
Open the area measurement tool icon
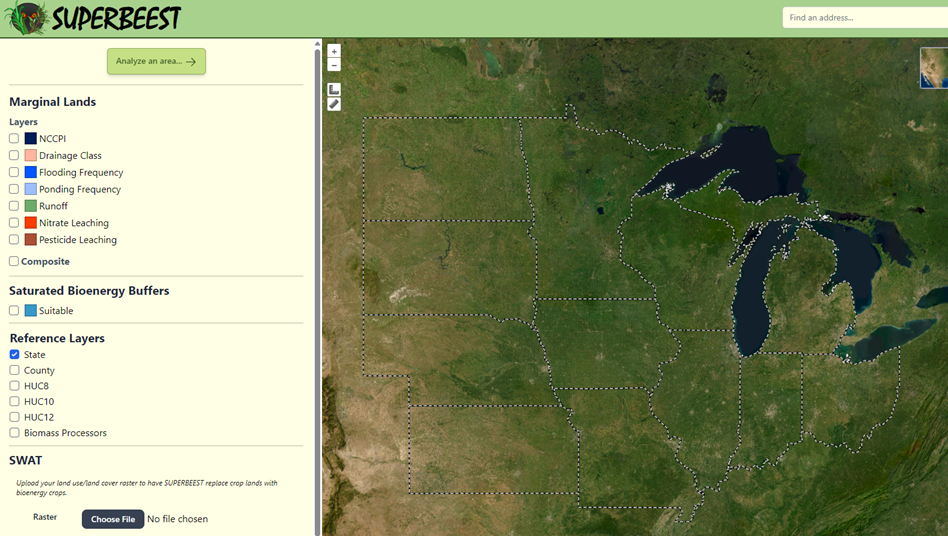(x=334, y=89)
